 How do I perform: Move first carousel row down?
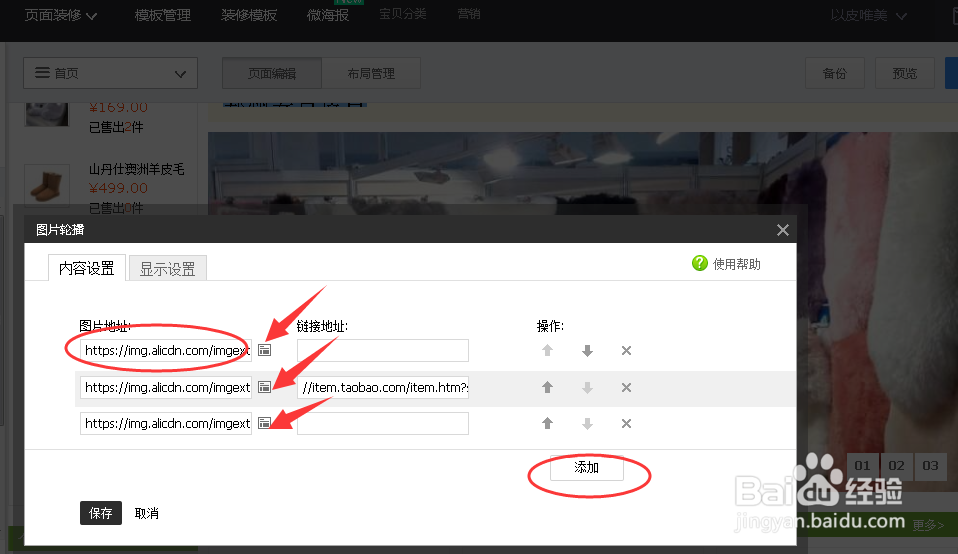coord(587,351)
